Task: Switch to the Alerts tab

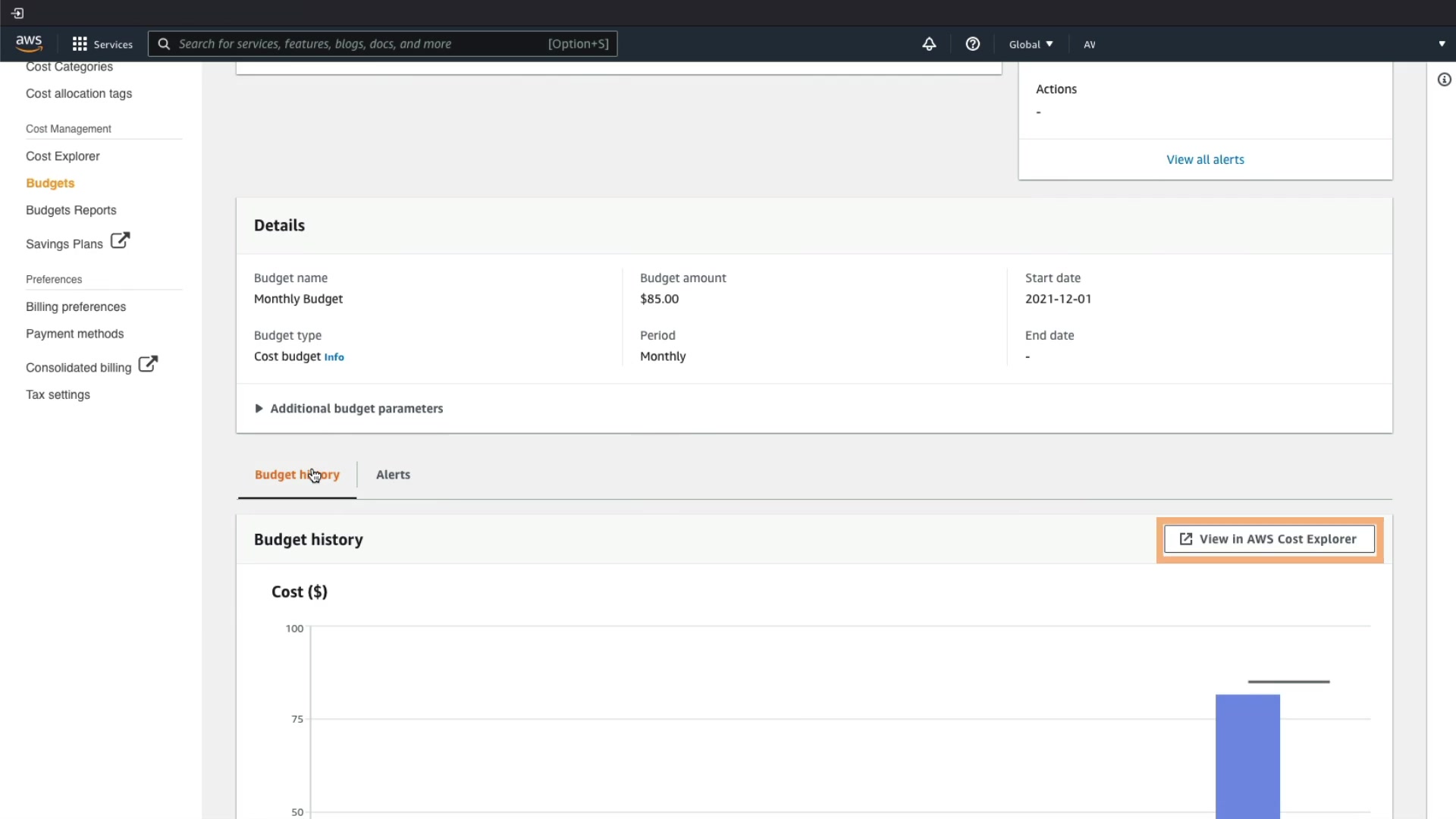Action: 393,475
